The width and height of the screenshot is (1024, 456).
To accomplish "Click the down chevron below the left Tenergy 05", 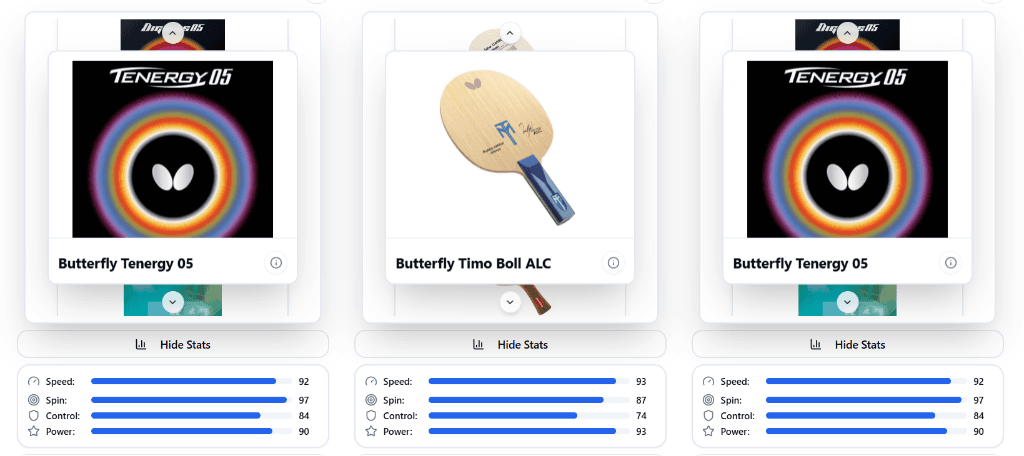I will click(x=172, y=300).
